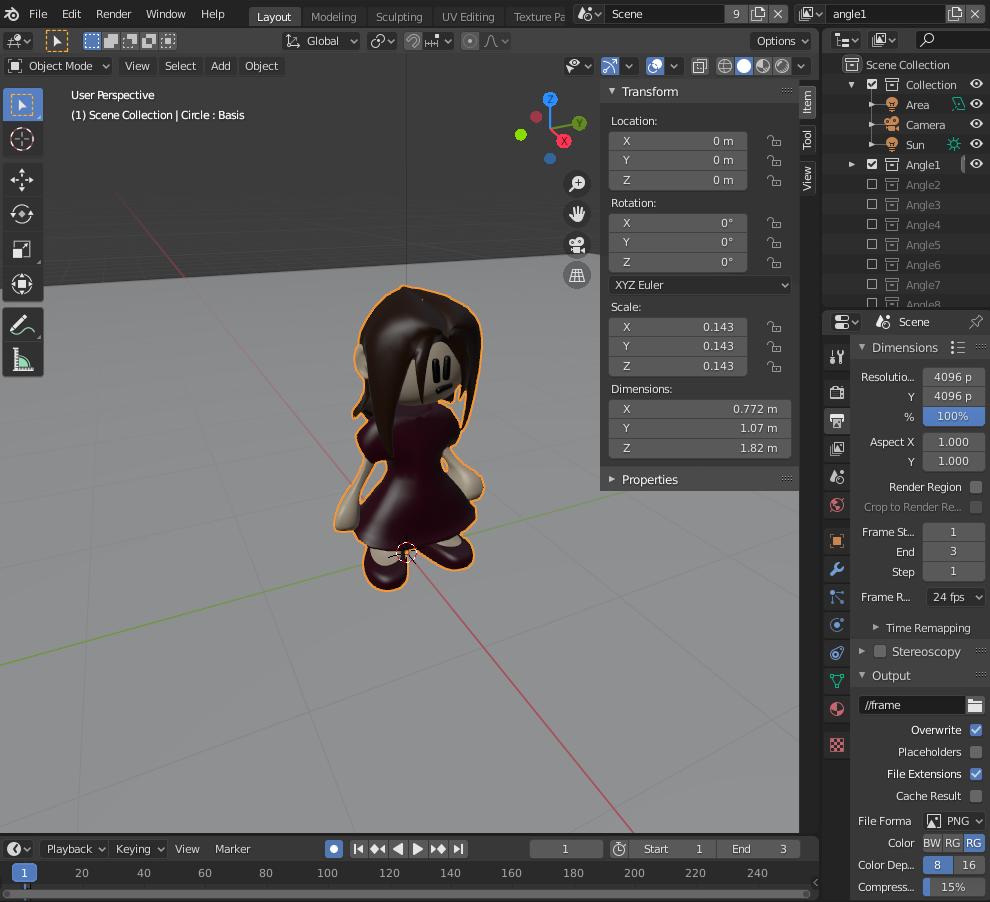
Task: Enable wireframe viewport shading
Action: 725,66
